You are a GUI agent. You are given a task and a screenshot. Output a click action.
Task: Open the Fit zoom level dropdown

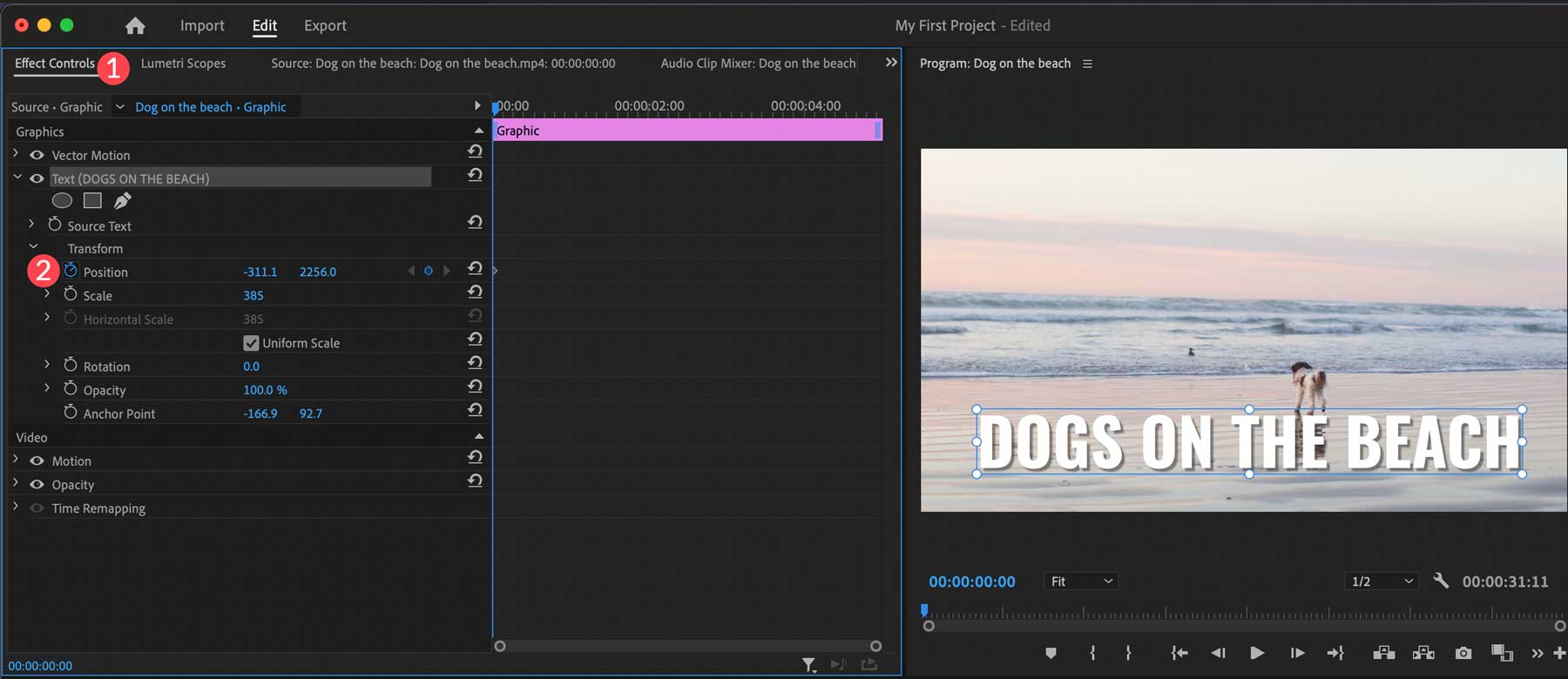click(x=1081, y=582)
